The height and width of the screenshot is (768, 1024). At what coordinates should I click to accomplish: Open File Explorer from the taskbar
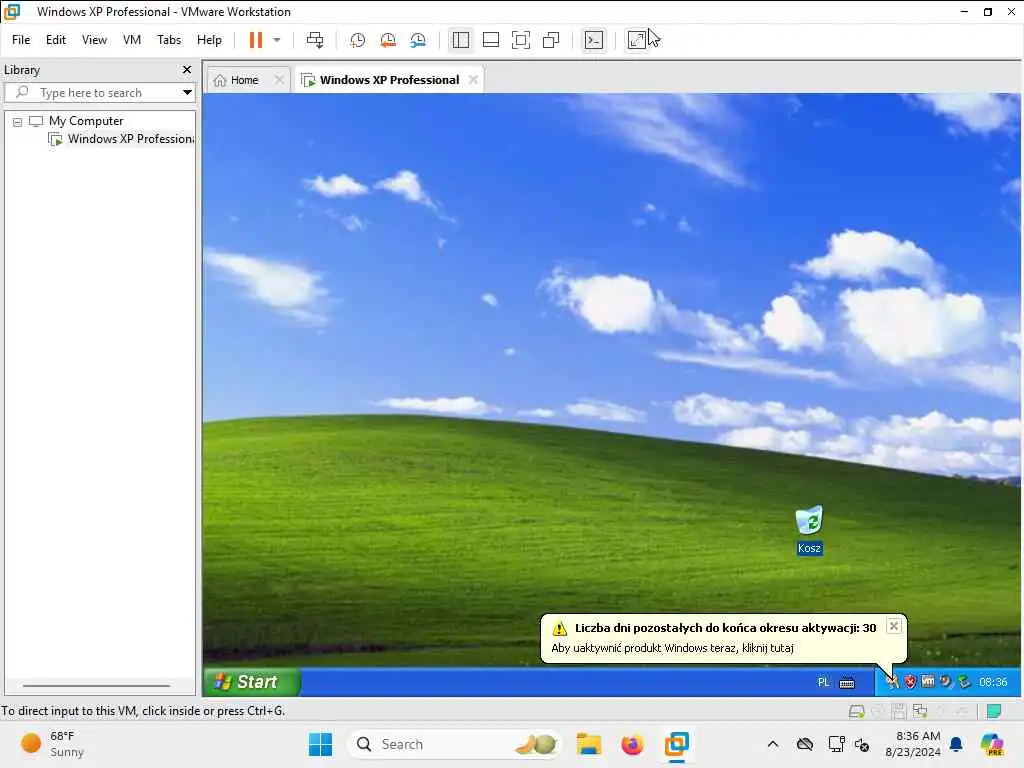point(588,744)
